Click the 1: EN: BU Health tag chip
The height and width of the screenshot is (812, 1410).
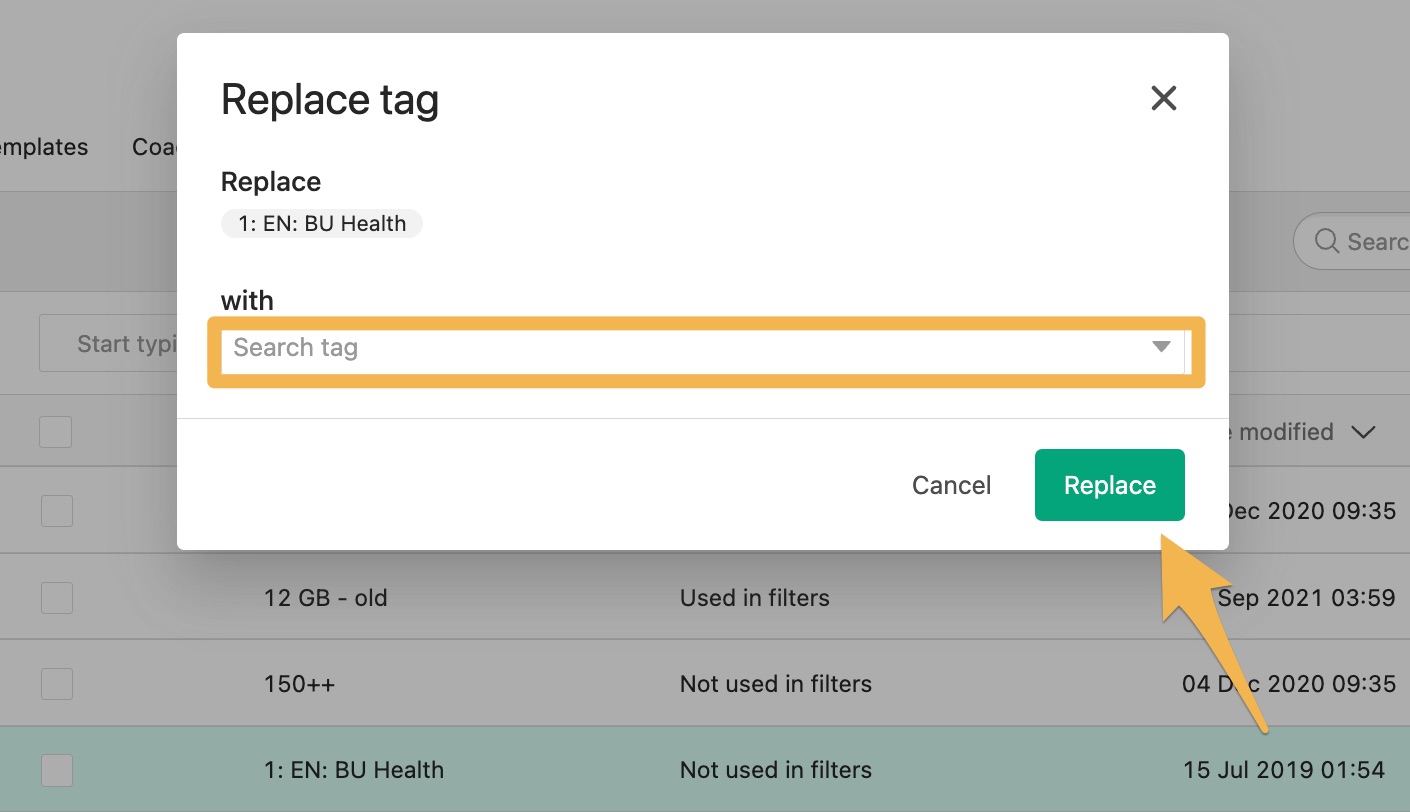[322, 224]
